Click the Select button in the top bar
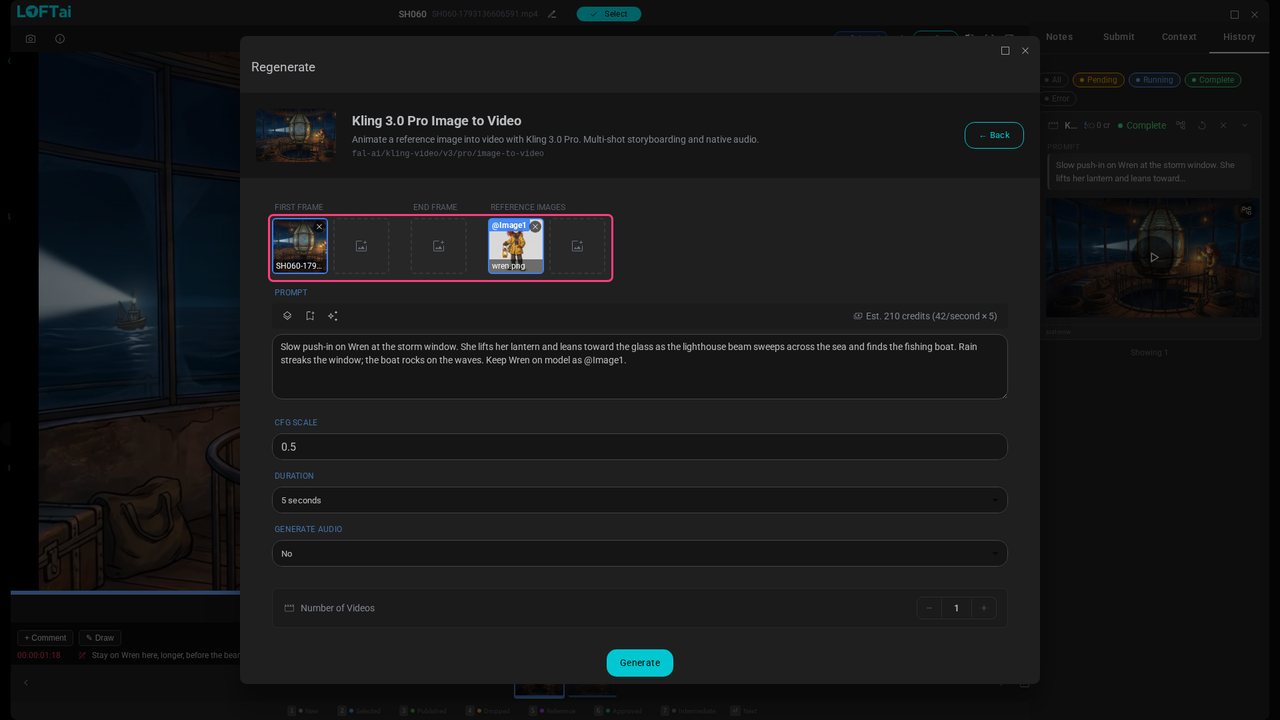The width and height of the screenshot is (1280, 720). click(609, 14)
